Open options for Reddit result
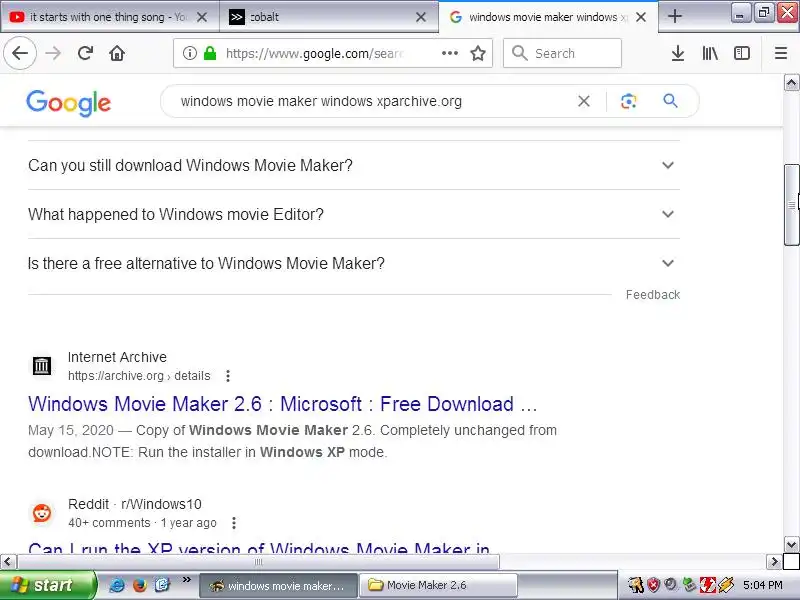Image resolution: width=800 pixels, height=600 pixels. tap(234, 523)
